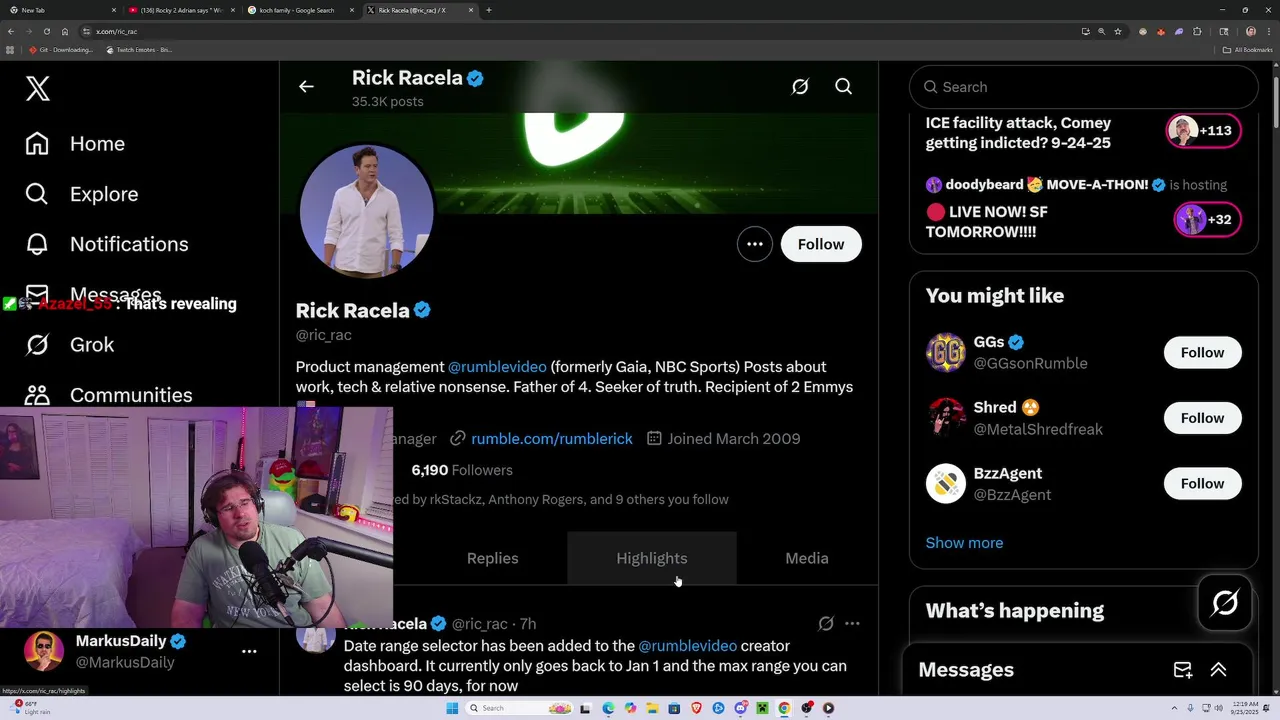Click the browser reload button

coord(47,31)
